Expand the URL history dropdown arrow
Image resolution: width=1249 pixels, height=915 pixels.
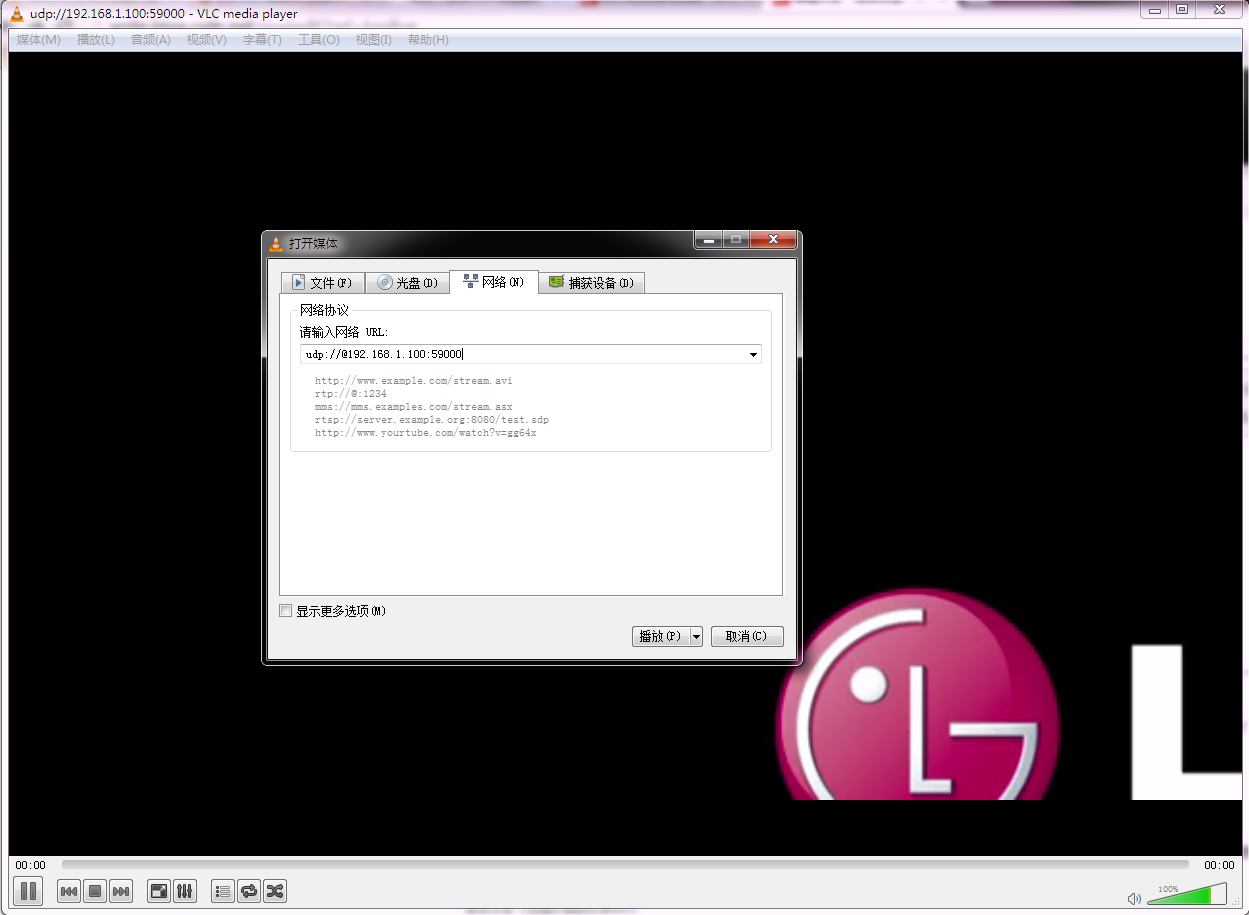[753, 354]
